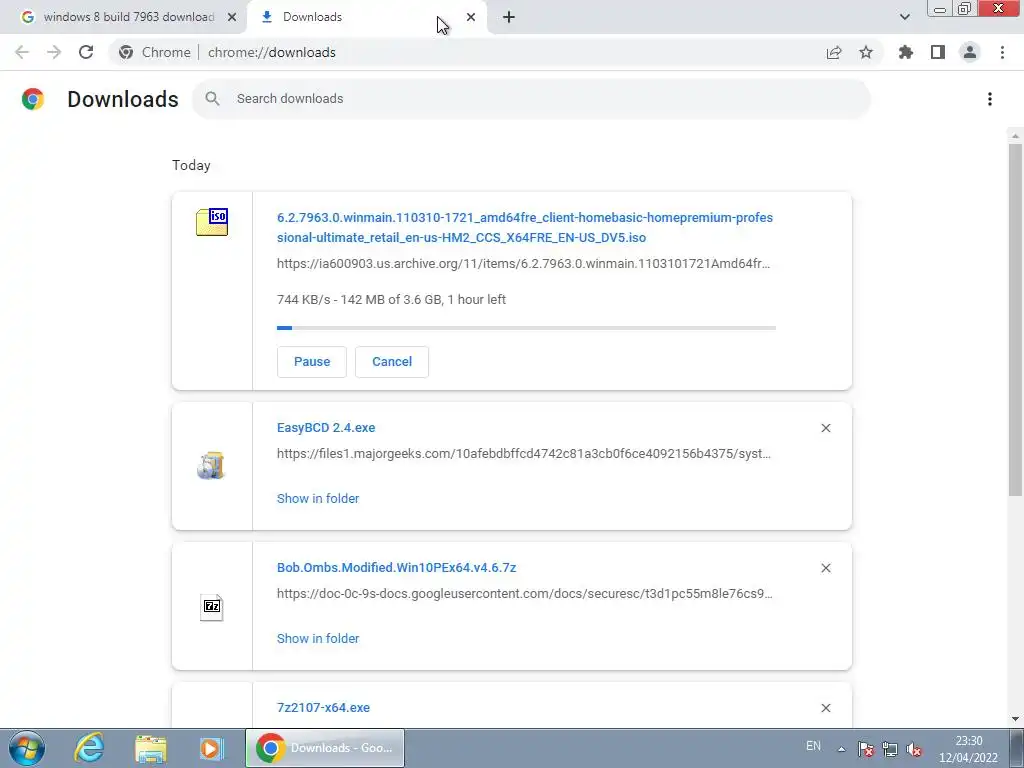
Task: Click the EN language indicator
Action: [813, 746]
